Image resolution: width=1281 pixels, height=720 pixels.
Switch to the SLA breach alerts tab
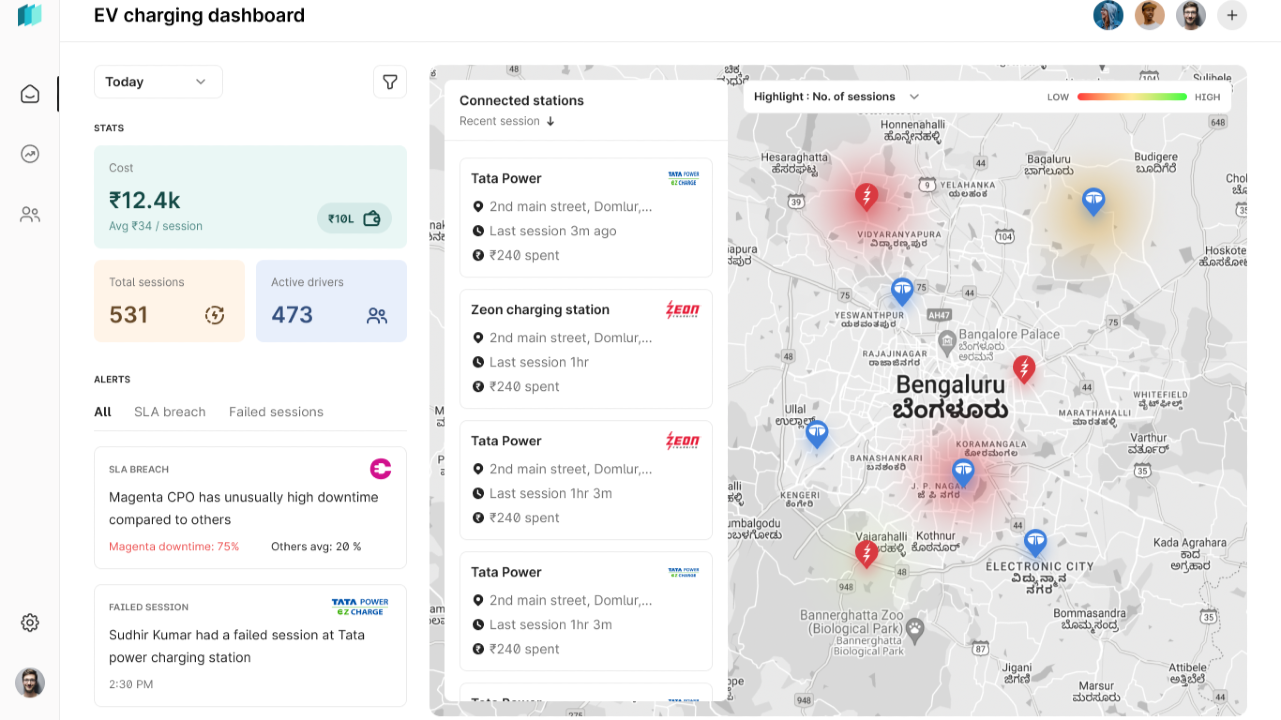coord(170,412)
